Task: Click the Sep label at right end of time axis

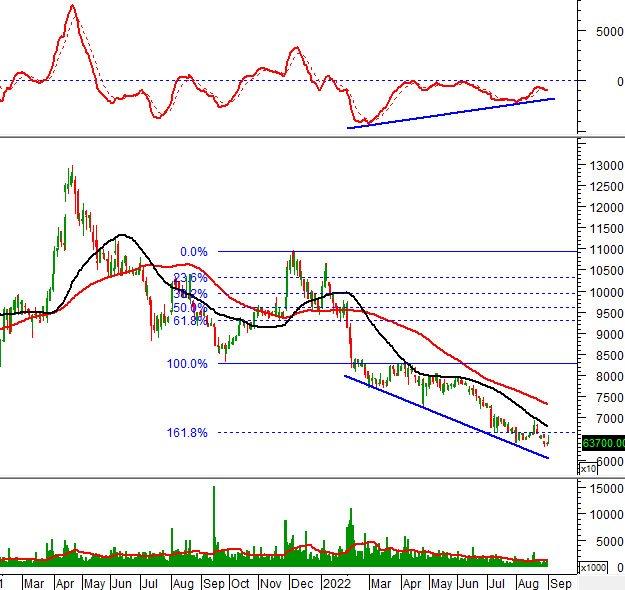Action: [561, 582]
